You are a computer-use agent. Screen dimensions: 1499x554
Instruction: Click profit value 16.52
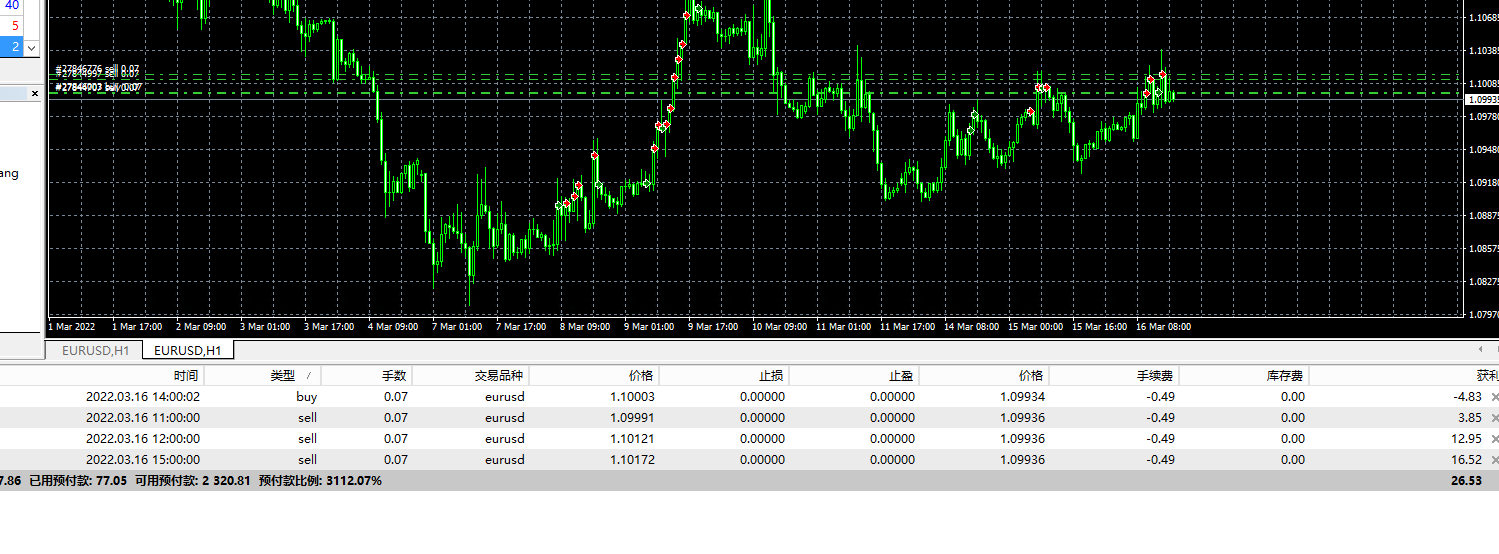[x=1467, y=460]
